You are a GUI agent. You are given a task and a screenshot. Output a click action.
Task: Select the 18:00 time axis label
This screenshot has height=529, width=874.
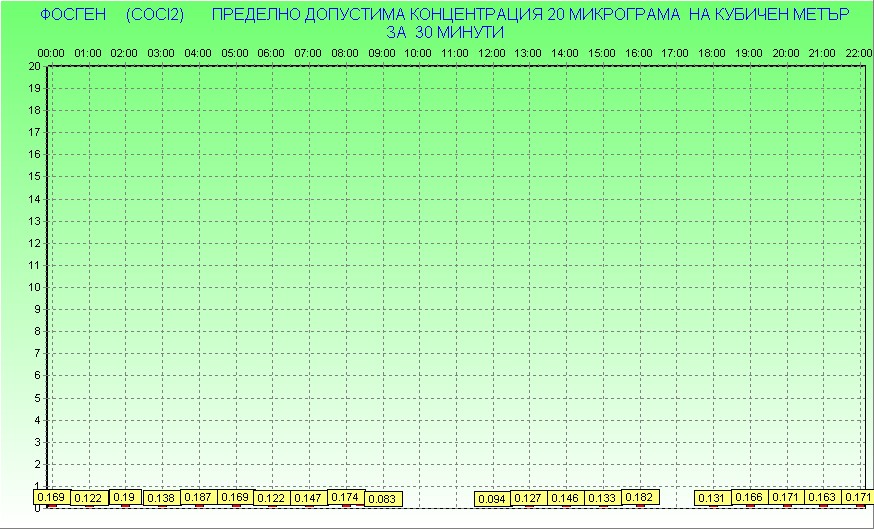pos(712,54)
